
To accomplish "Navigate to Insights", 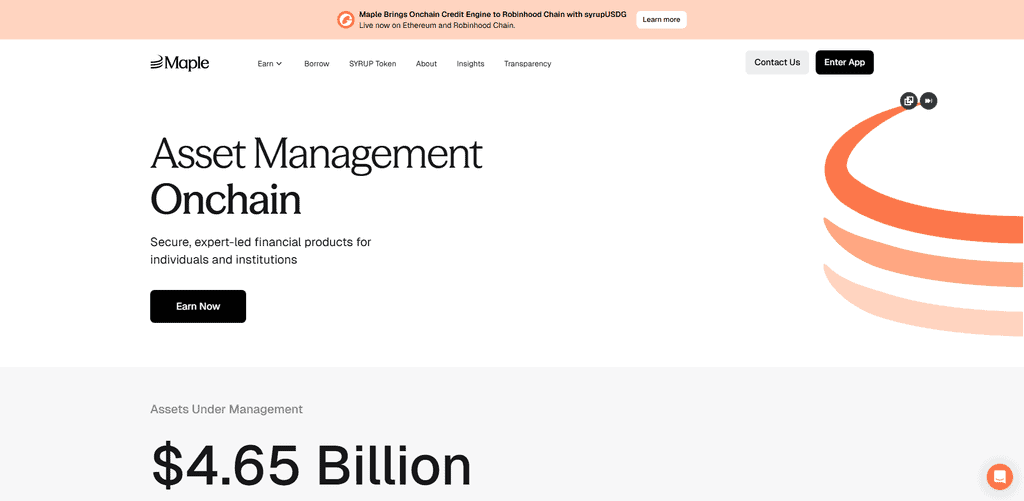I will click(x=470, y=63).
